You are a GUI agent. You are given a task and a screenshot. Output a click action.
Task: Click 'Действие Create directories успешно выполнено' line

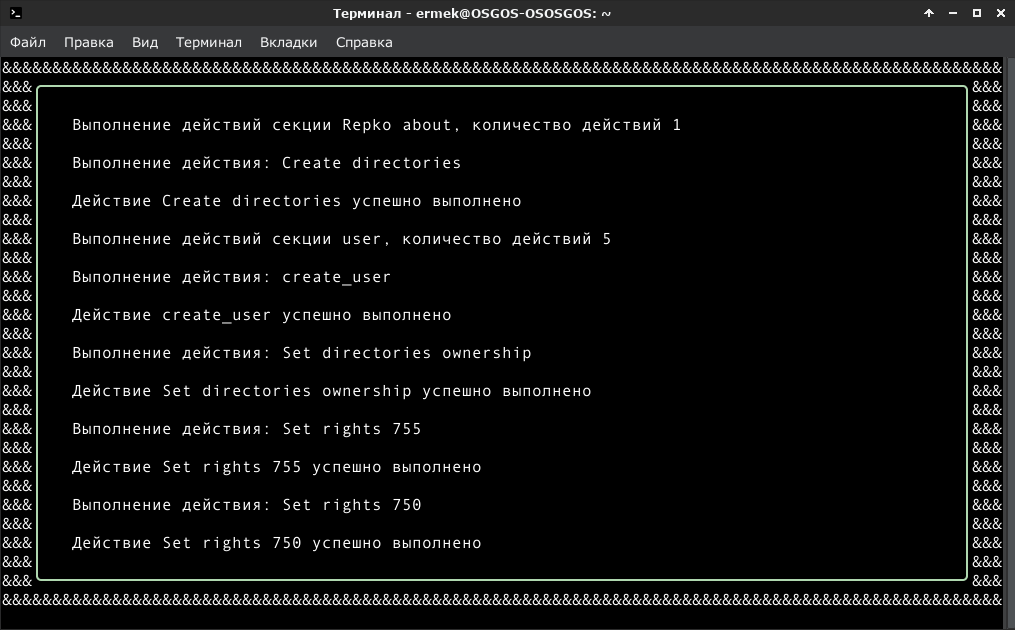[x=296, y=201]
